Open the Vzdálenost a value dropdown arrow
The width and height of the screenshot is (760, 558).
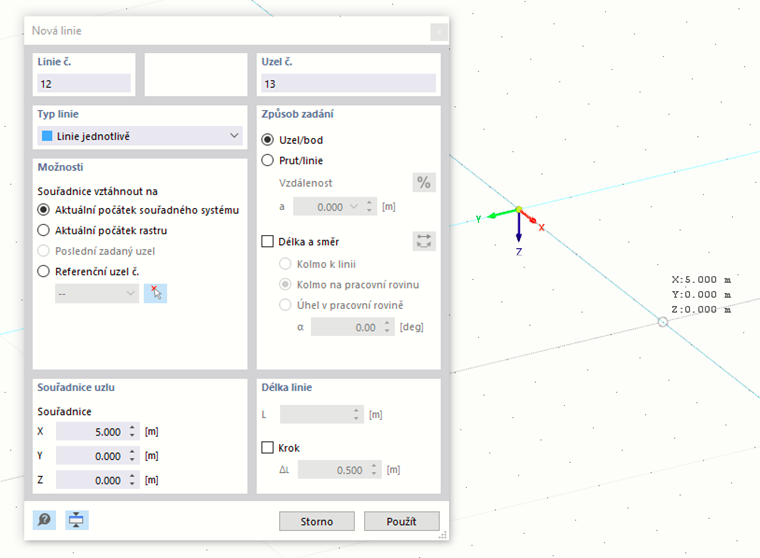pos(354,207)
